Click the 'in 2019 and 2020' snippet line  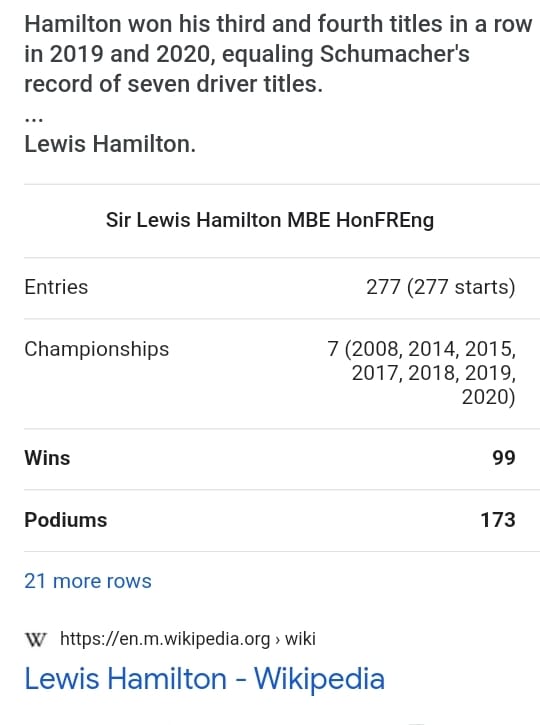[247, 54]
